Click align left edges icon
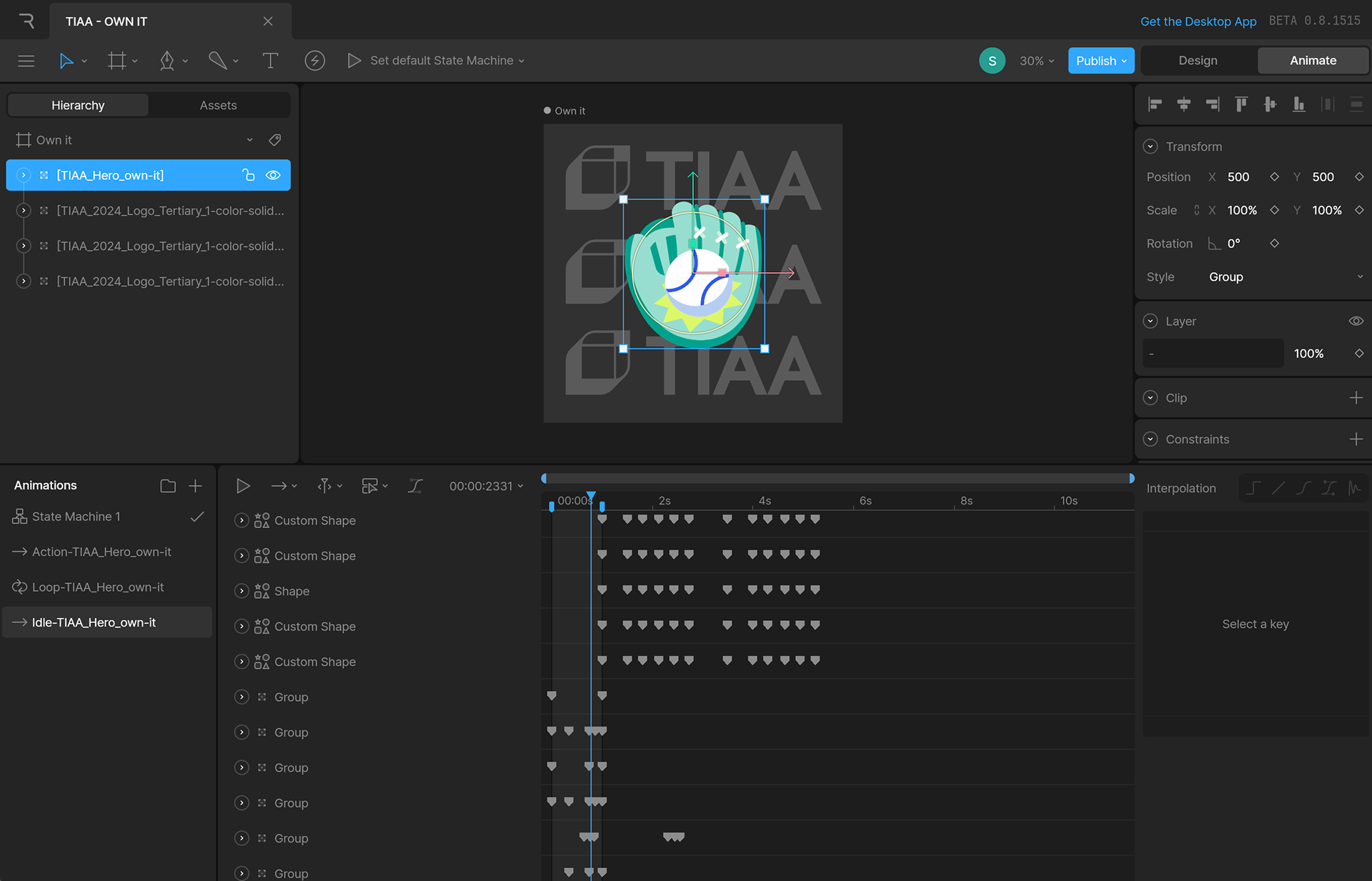The image size is (1372, 881). point(1155,105)
